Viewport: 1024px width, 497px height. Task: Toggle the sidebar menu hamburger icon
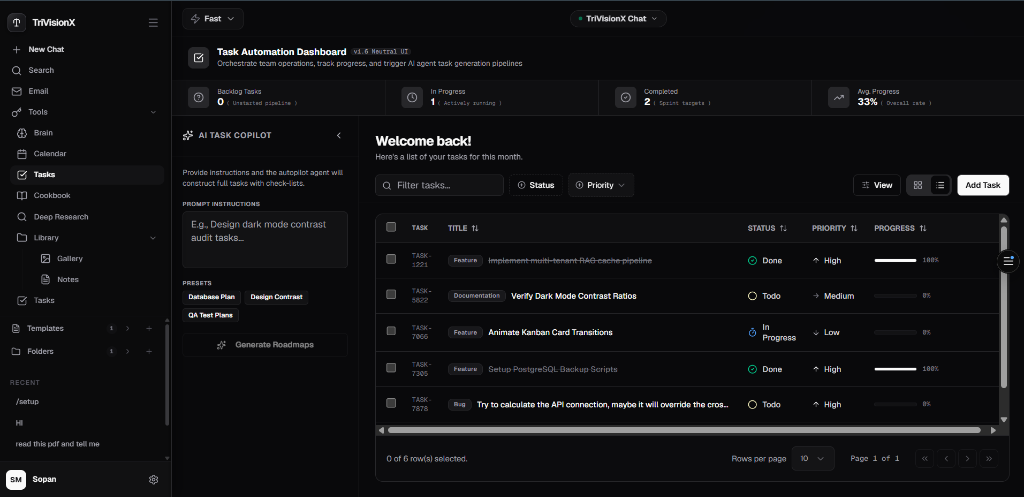(153, 23)
